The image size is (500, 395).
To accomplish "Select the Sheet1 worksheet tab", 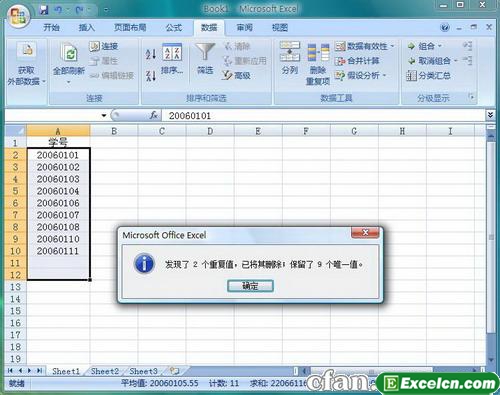I will [x=66, y=371].
